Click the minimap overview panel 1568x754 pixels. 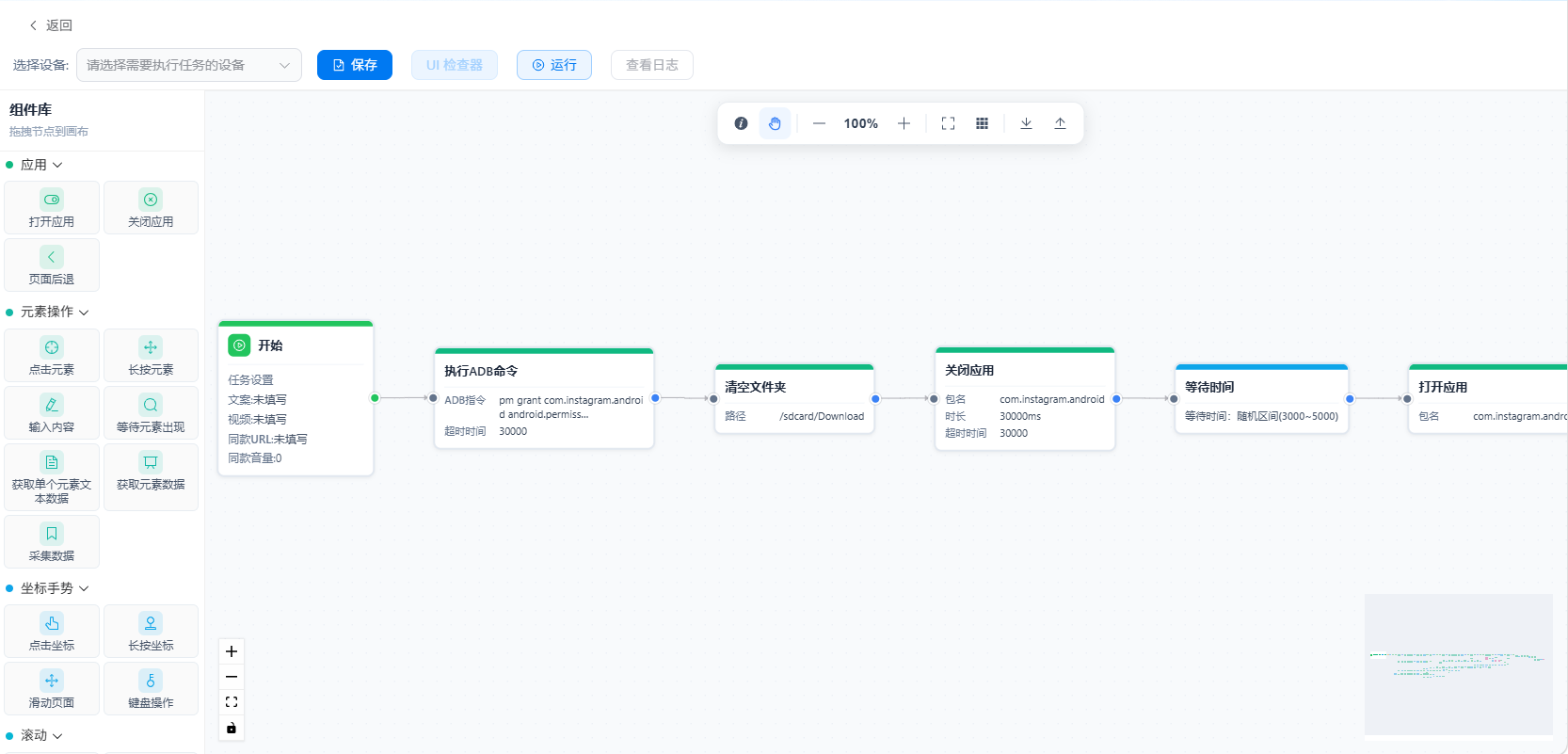click(1459, 665)
